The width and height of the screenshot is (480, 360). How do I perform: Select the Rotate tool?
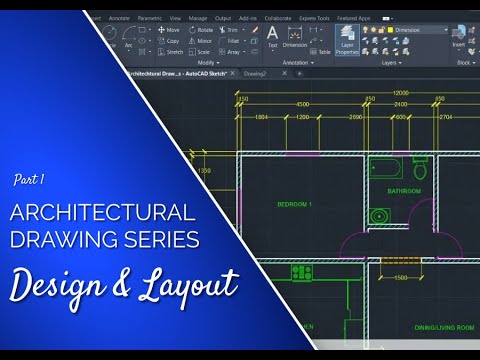[201, 30]
